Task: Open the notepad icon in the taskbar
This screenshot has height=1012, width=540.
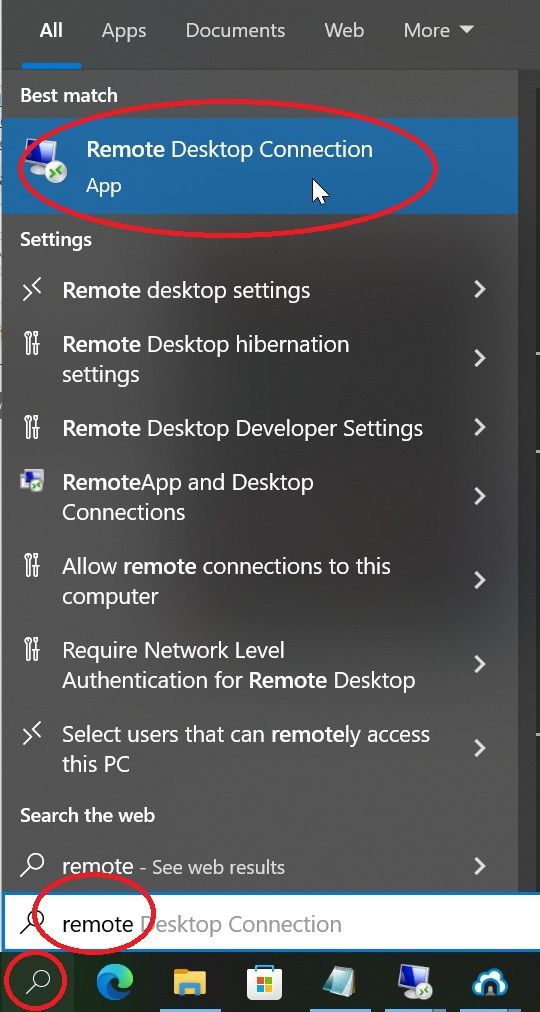Action: [x=339, y=983]
